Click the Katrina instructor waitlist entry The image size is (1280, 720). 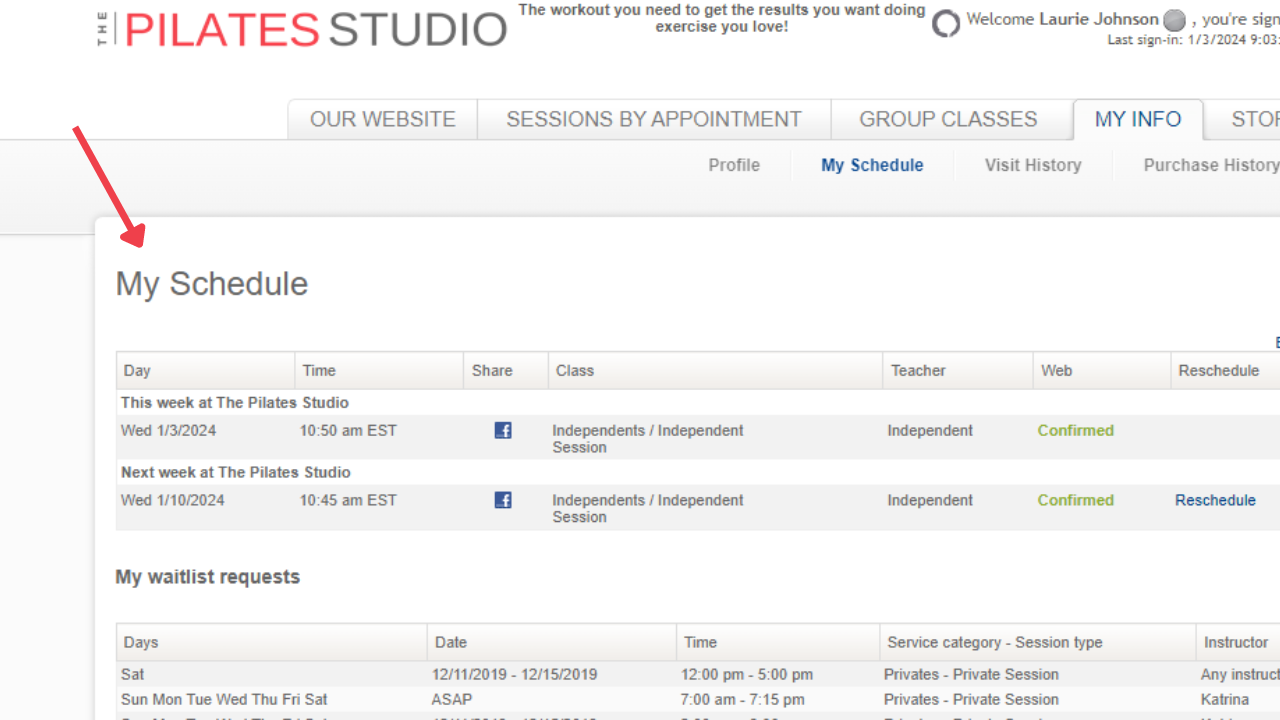pos(1224,700)
